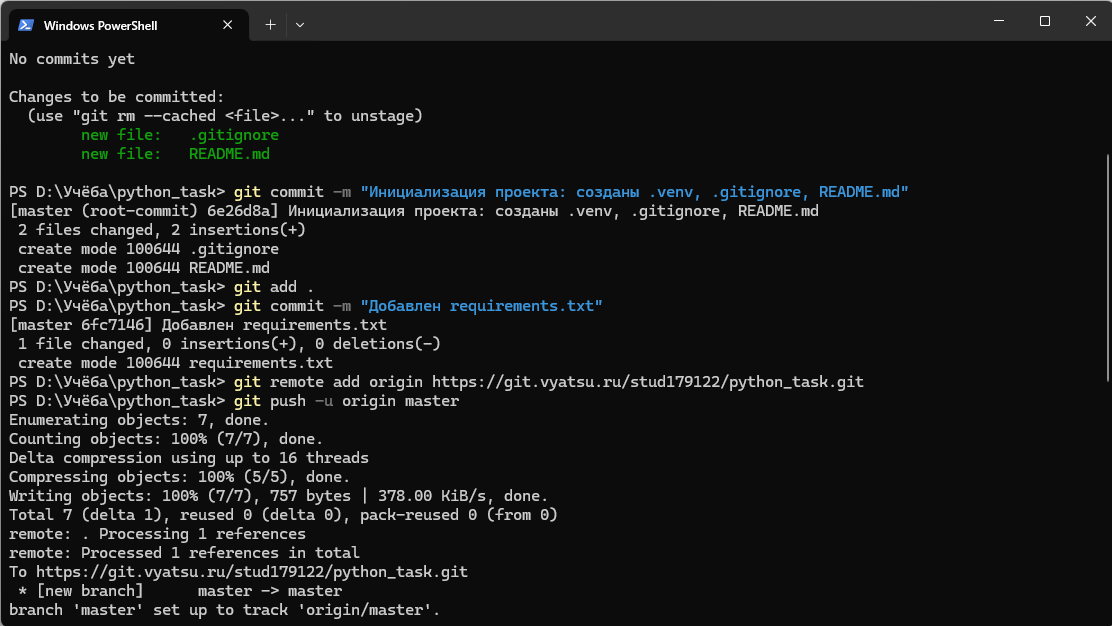Click the green "README.md" new file entry
This screenshot has width=1112, height=626.
(229, 154)
